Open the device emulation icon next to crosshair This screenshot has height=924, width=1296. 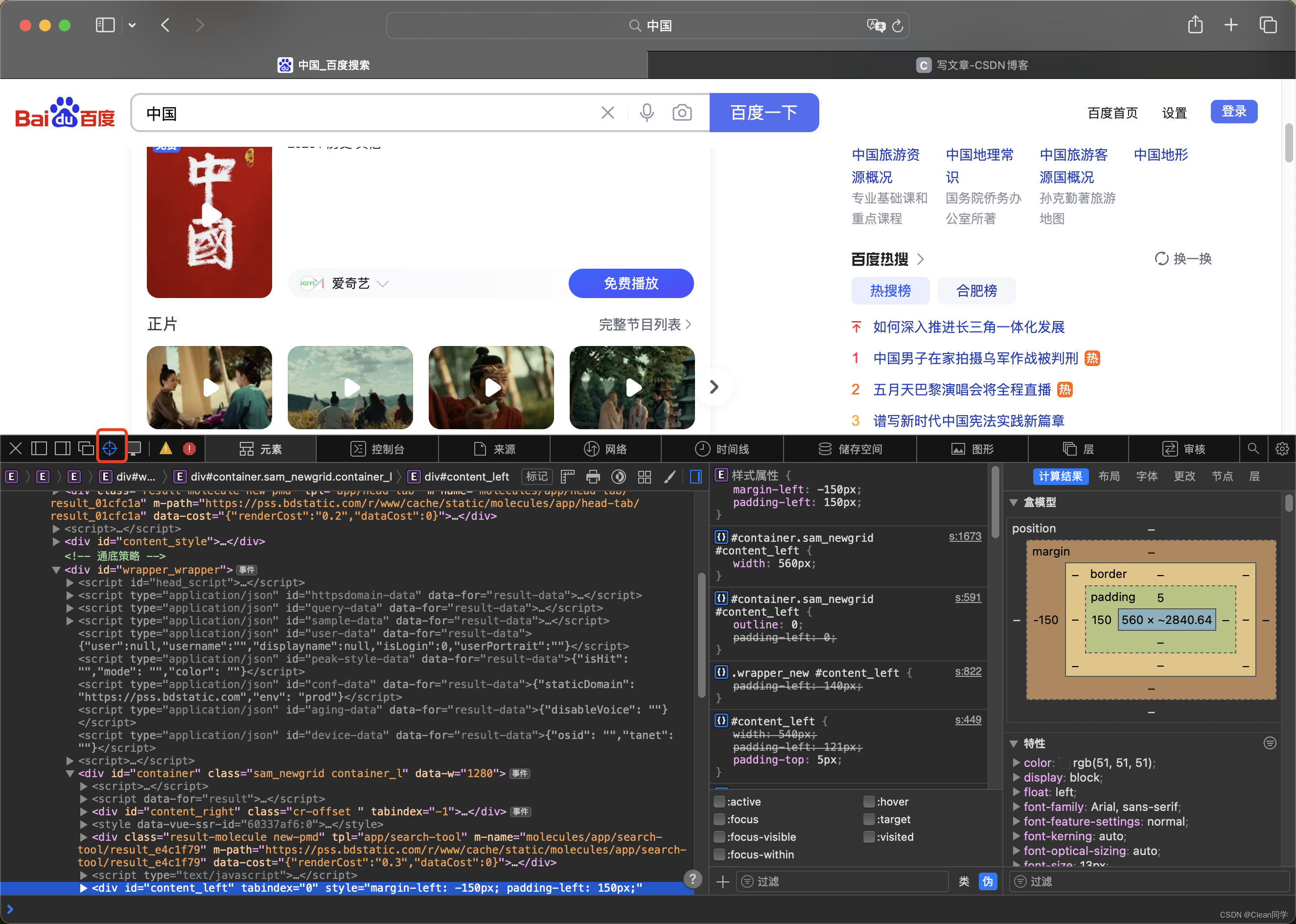click(x=134, y=448)
